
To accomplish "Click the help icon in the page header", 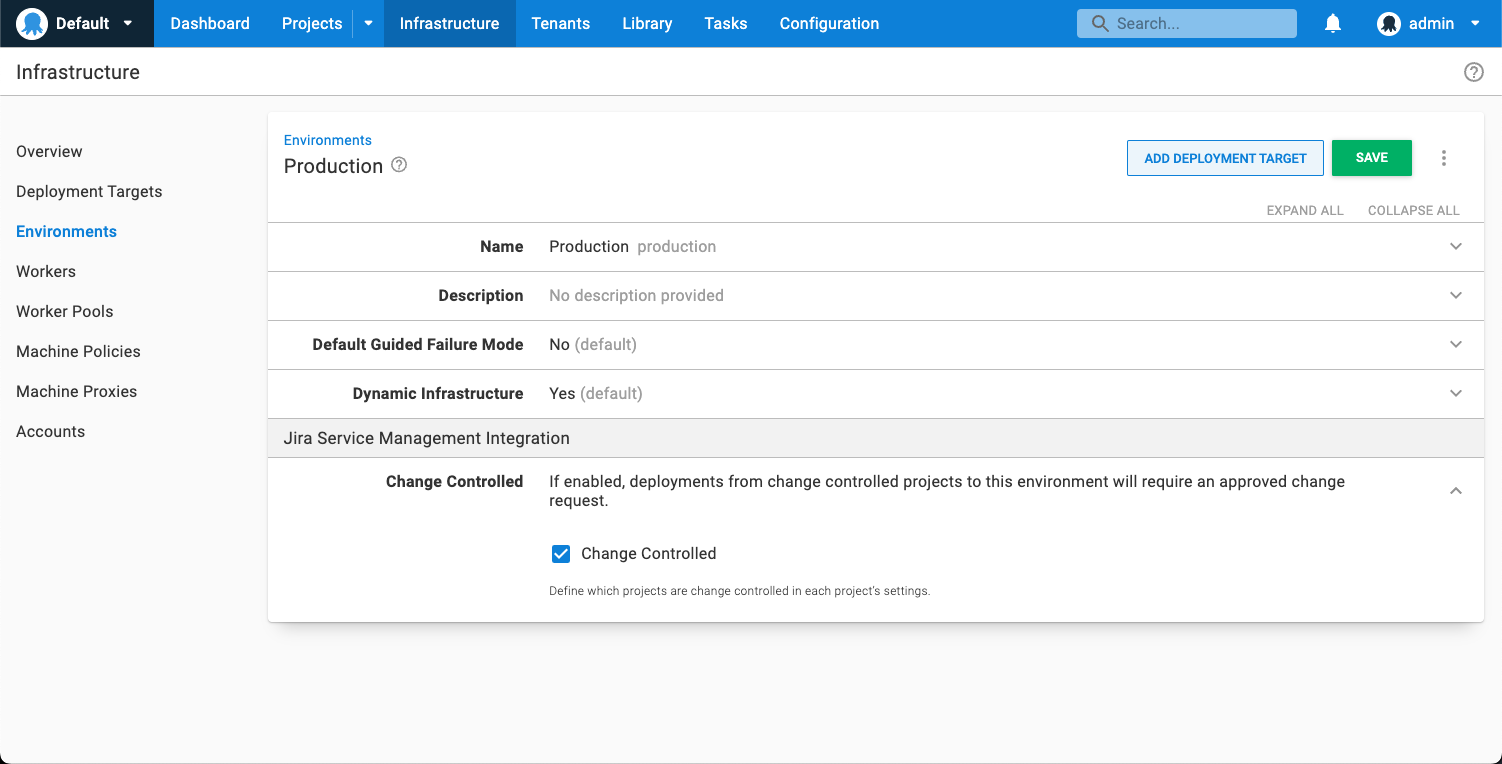I will pyautogui.click(x=1473, y=71).
